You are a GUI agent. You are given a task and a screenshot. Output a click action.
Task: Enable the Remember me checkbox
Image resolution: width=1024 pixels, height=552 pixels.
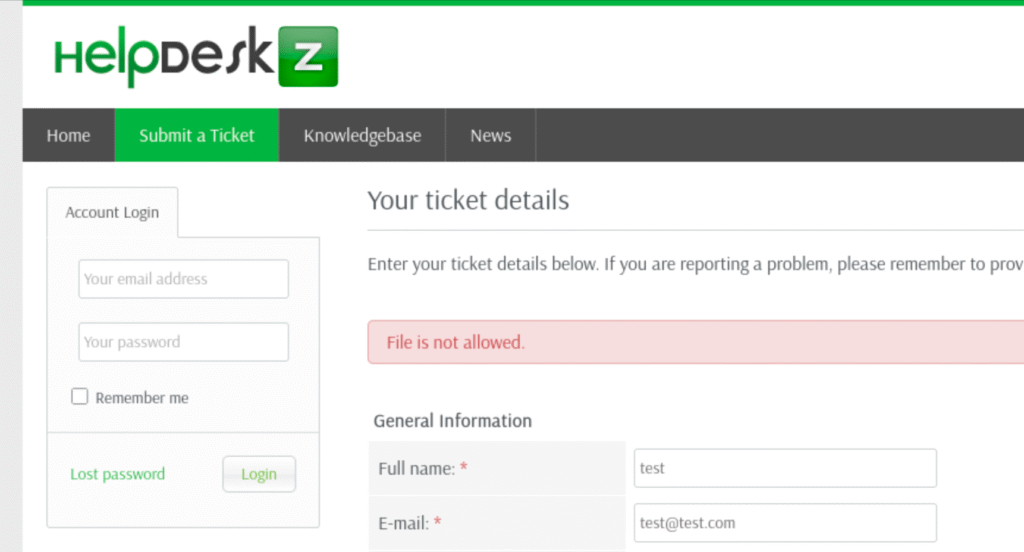80,397
